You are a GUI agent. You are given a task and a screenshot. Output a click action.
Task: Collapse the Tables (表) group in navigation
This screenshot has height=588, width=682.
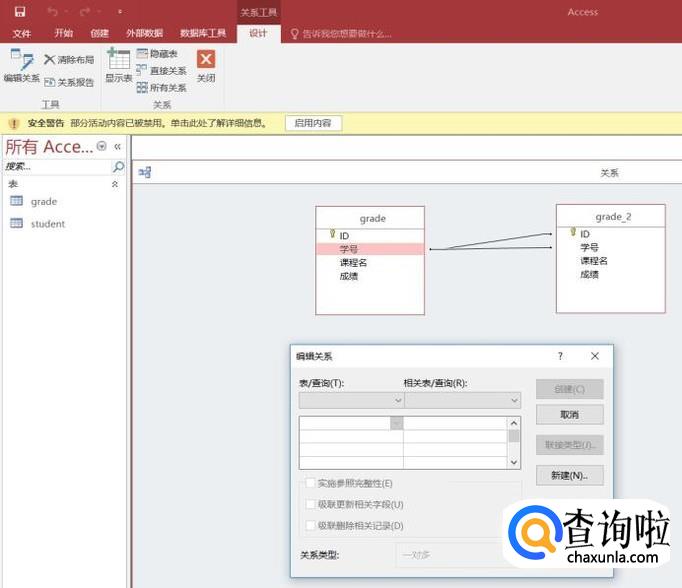coord(114,184)
